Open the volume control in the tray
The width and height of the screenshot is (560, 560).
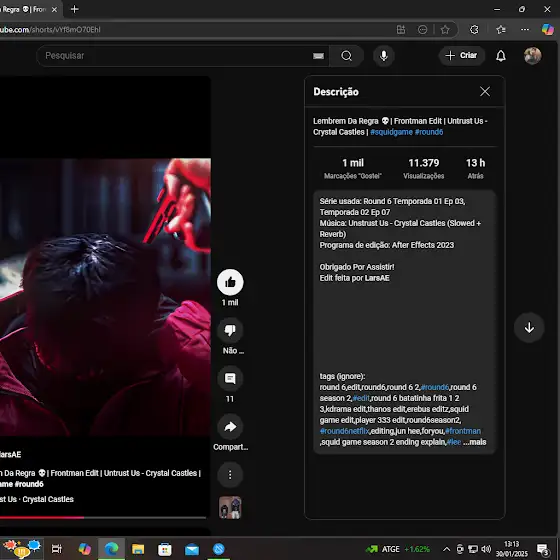[x=485, y=549]
